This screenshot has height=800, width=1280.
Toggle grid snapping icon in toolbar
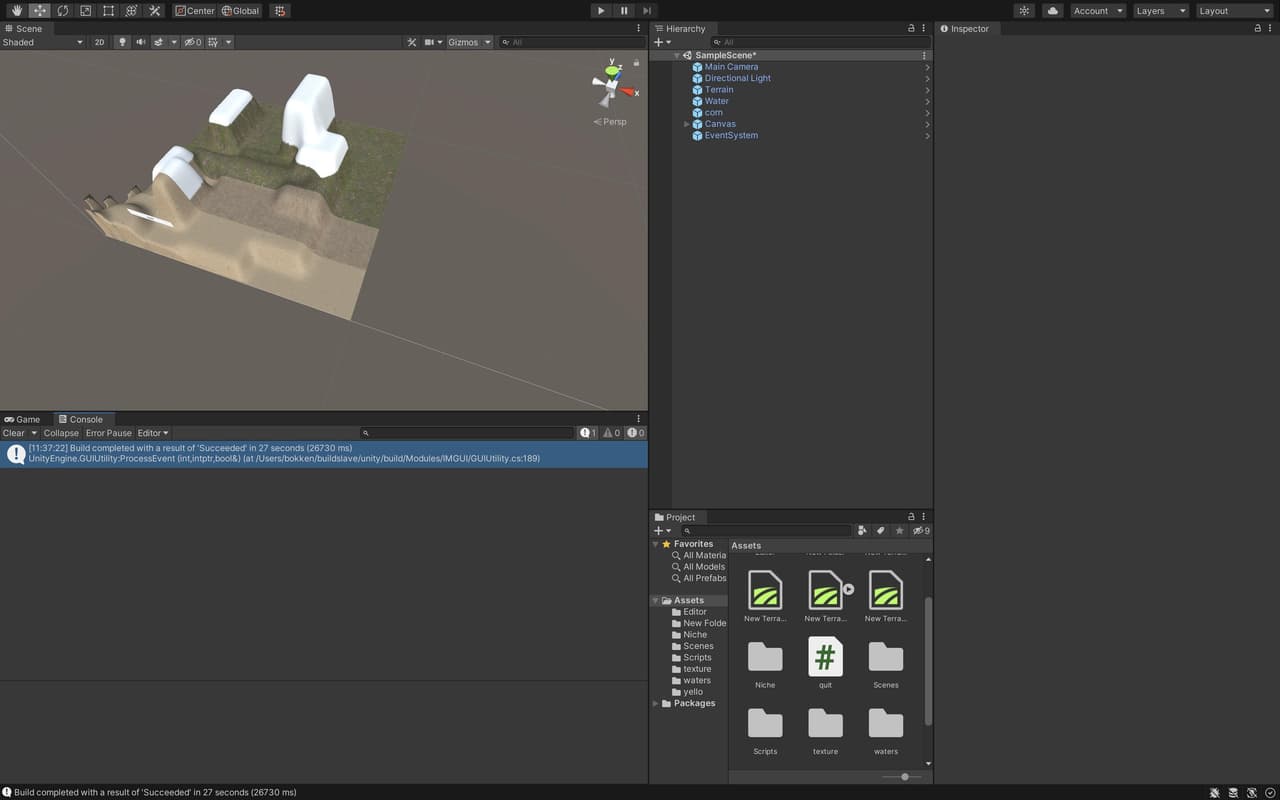pos(280,11)
